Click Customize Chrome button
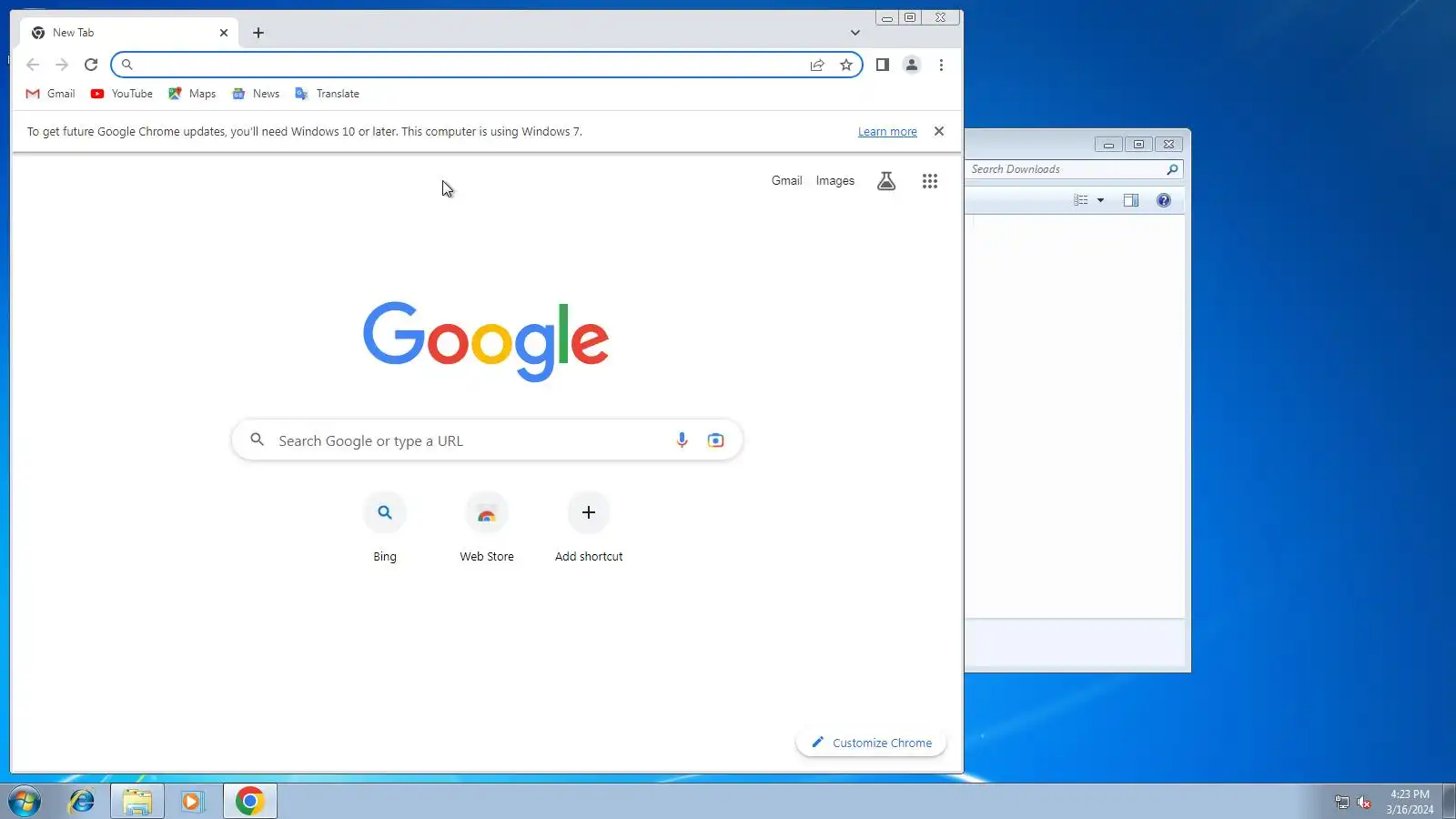 tap(872, 743)
